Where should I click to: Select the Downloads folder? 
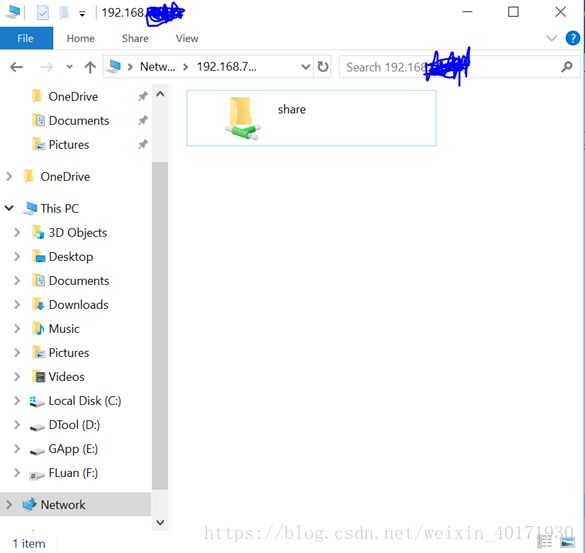78,304
